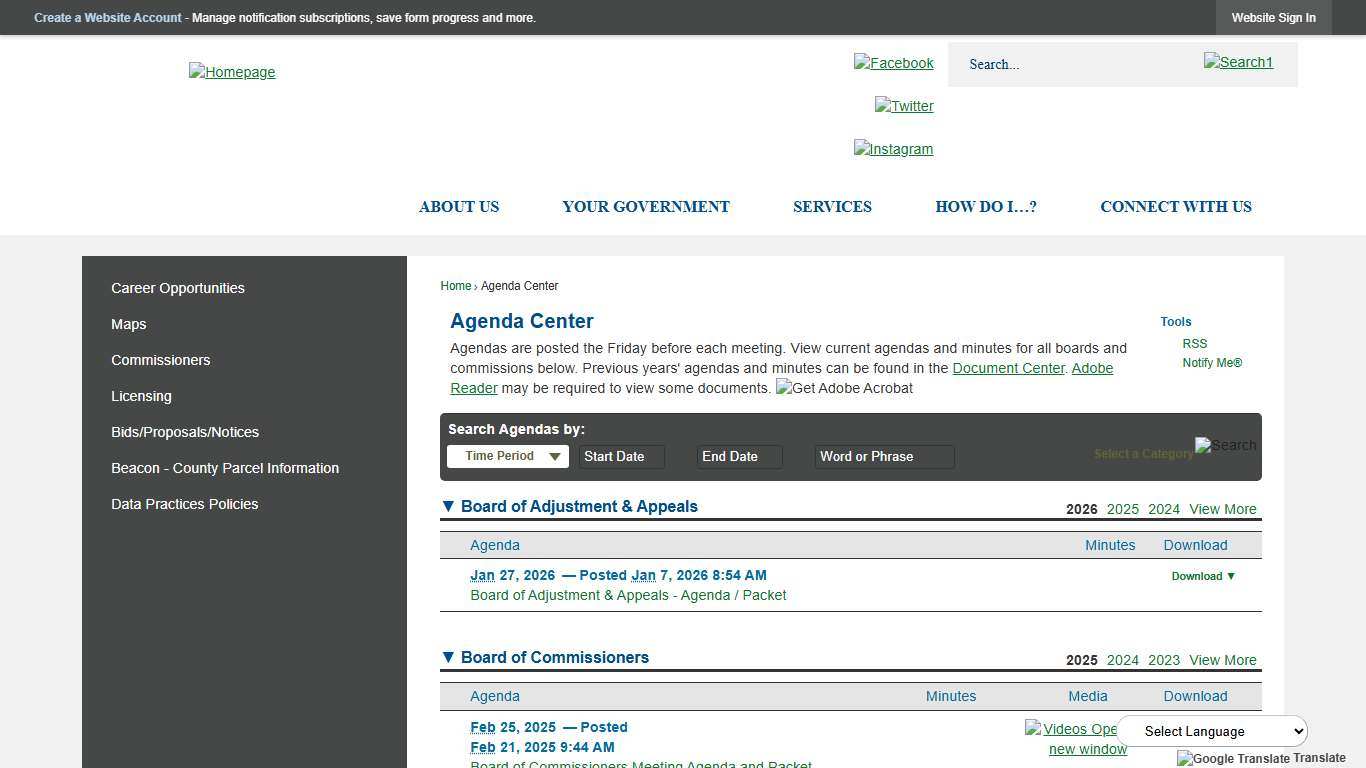Screen dimensions: 1366x768
Task: Open the Document Center link
Action: (1008, 368)
